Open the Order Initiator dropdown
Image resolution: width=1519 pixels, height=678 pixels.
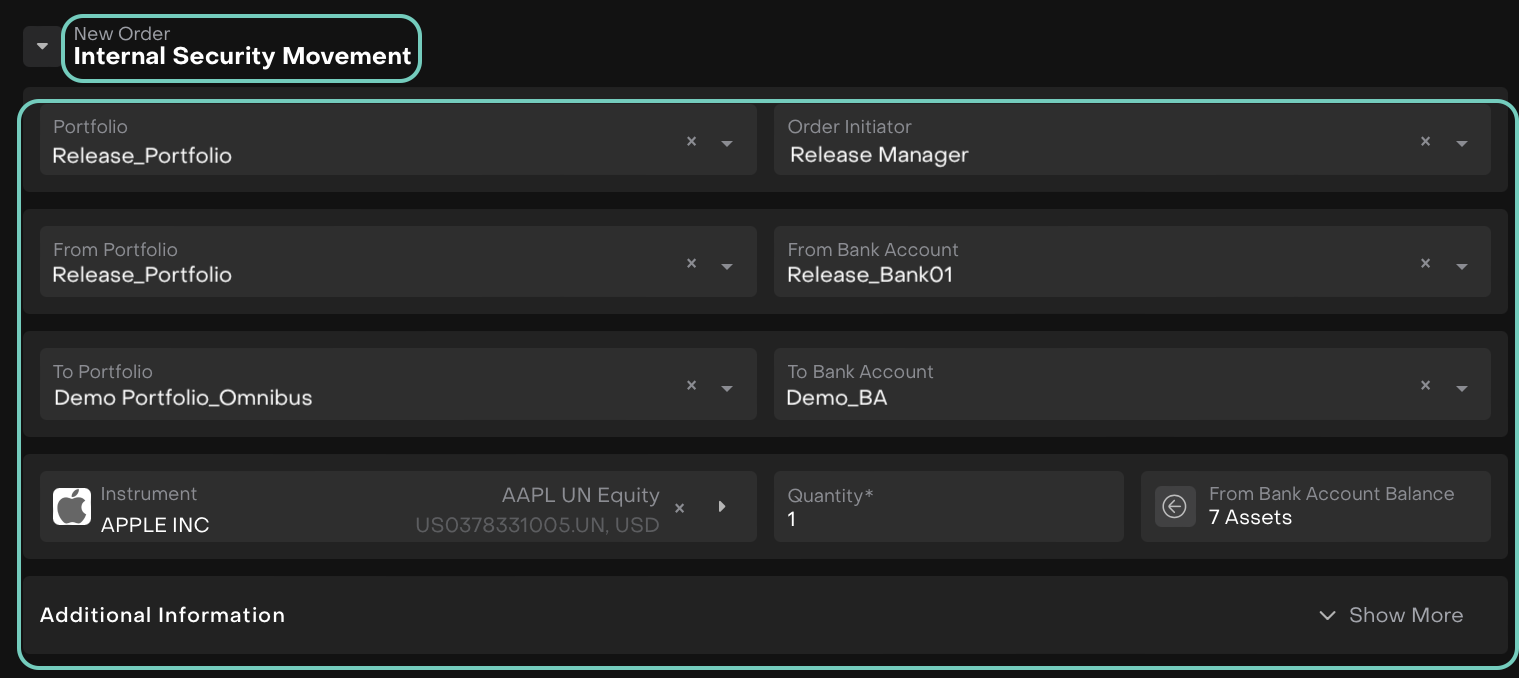1461,143
